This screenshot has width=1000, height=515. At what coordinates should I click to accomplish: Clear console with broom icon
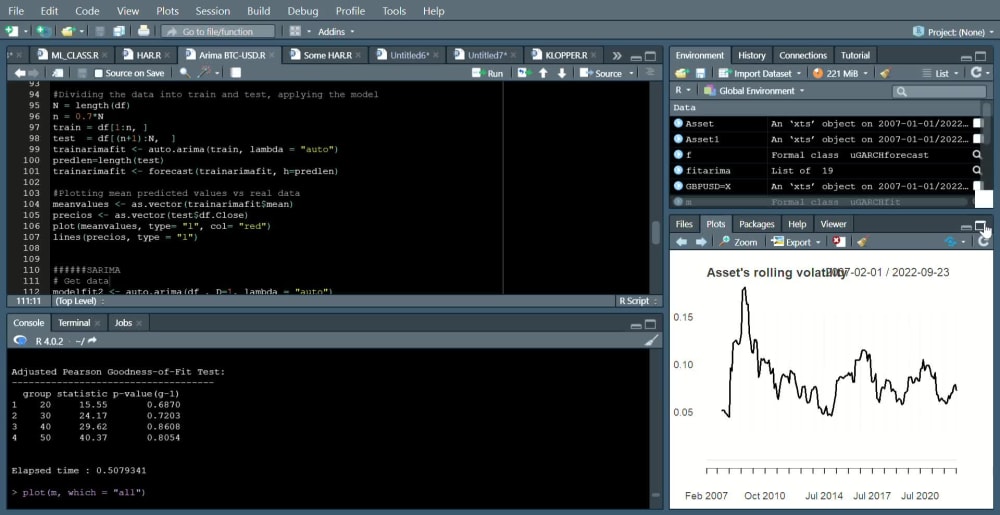(x=651, y=341)
